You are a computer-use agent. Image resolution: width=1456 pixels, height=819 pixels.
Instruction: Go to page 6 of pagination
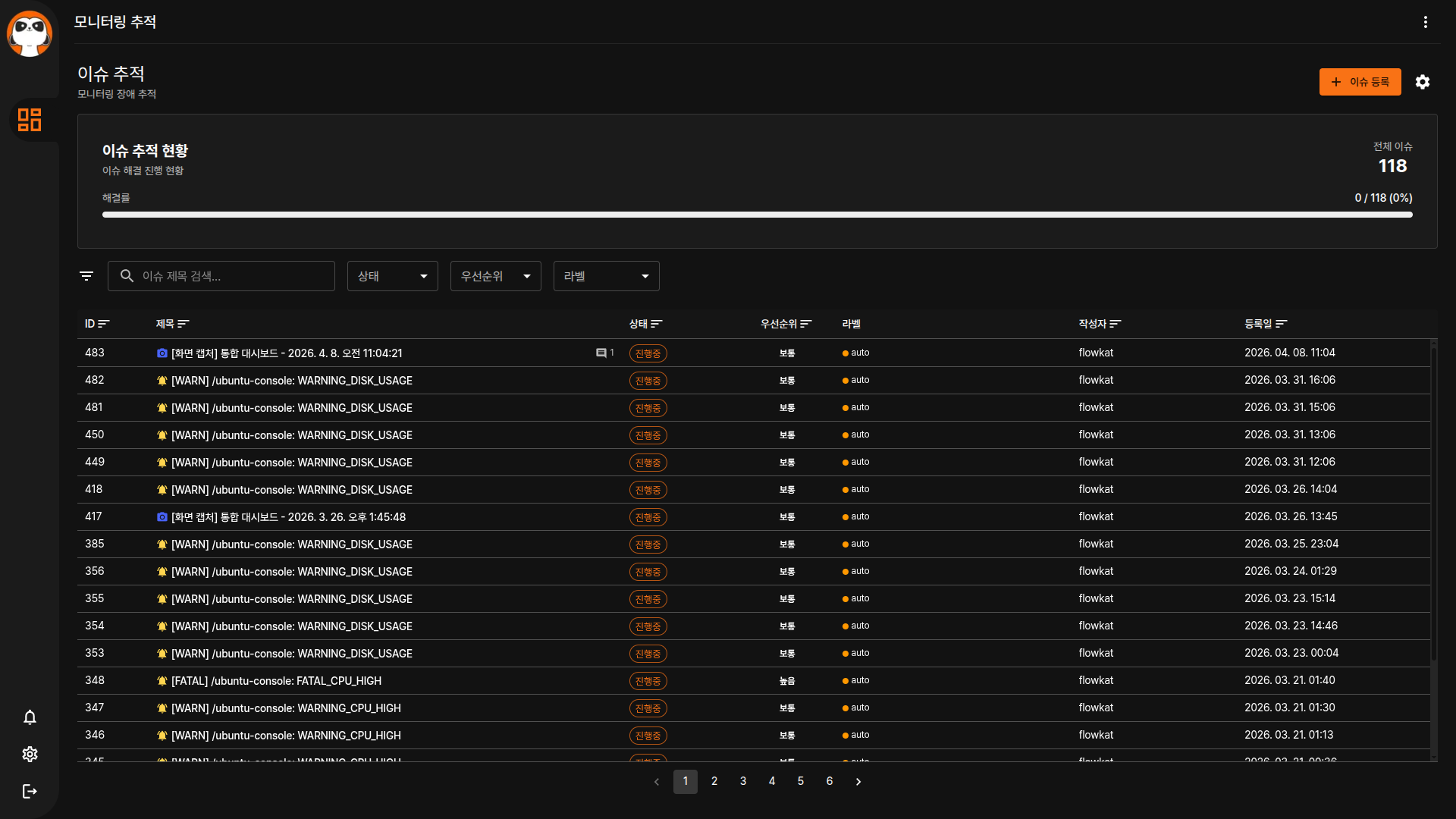tap(830, 781)
